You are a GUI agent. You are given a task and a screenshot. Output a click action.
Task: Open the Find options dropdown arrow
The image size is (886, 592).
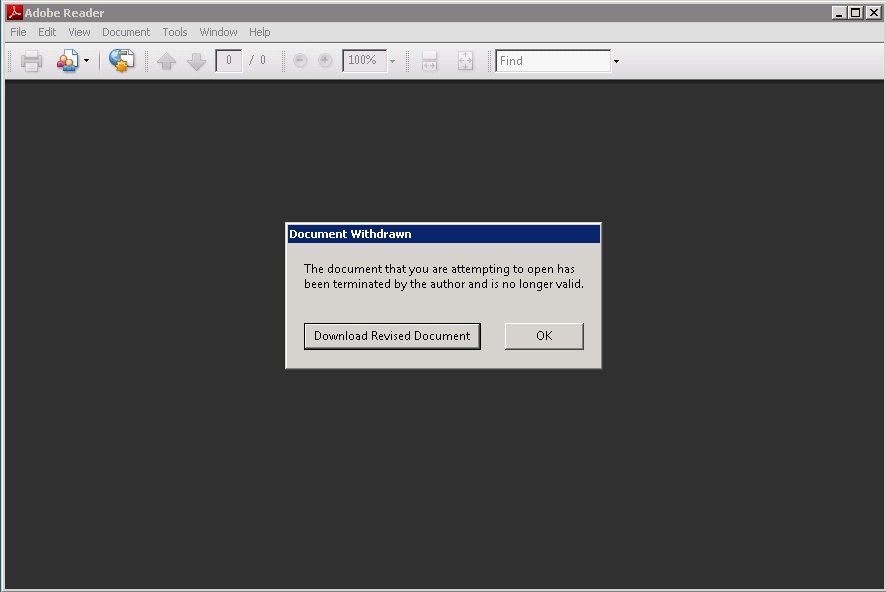pyautogui.click(x=616, y=61)
